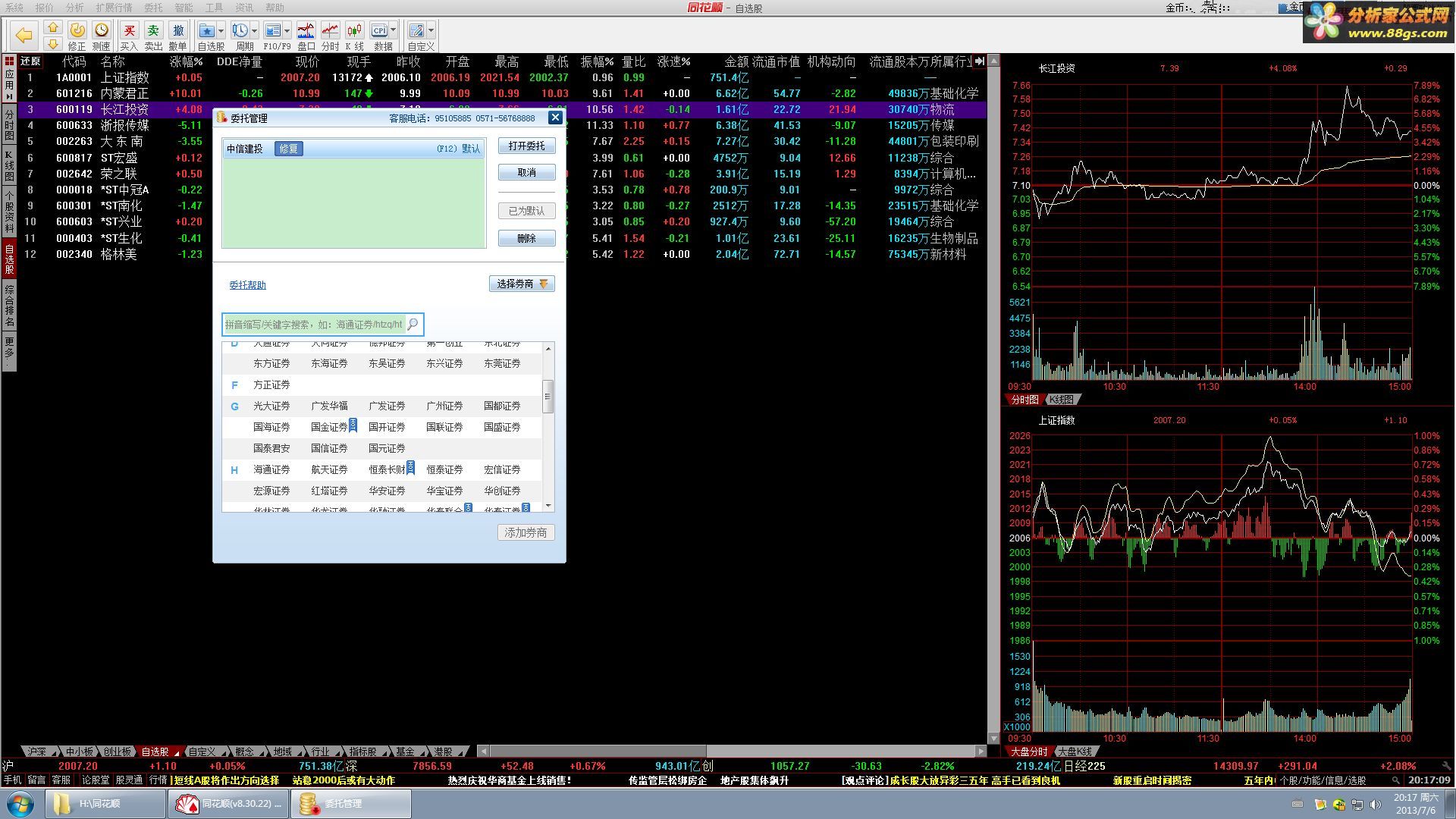Click the page-down arrow toolbar icon

[52, 44]
